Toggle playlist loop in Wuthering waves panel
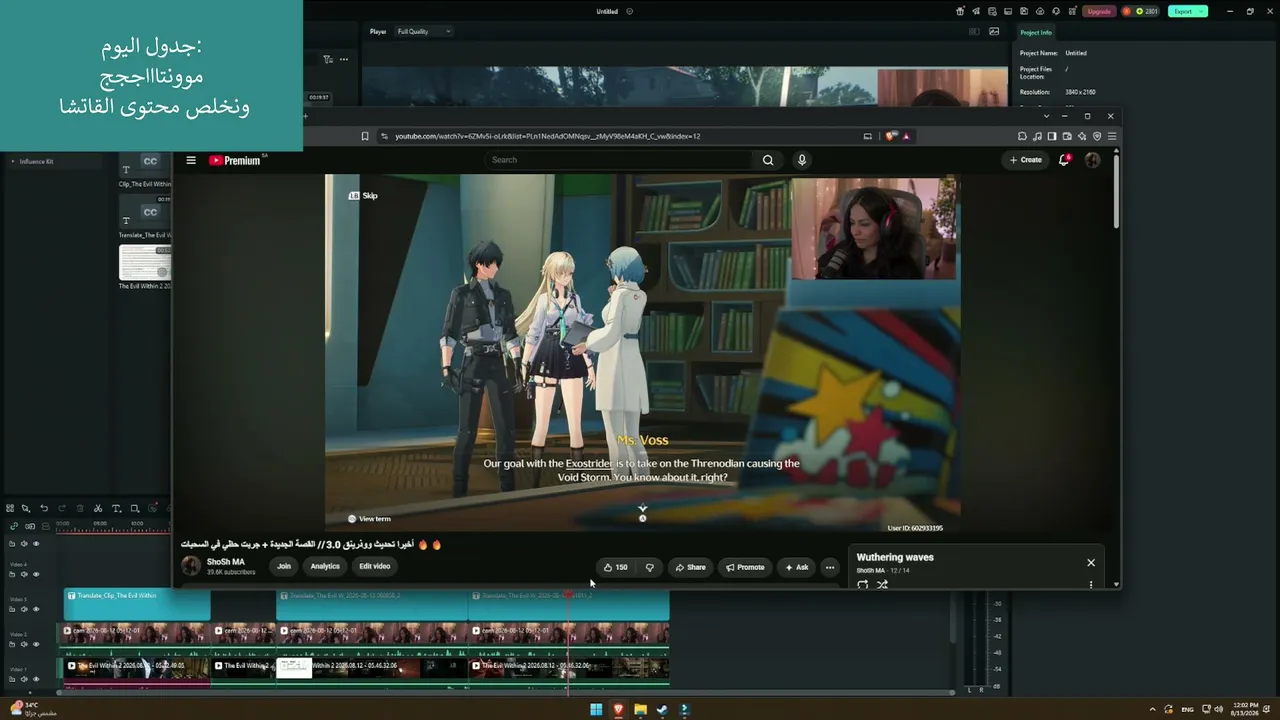The height and width of the screenshot is (720, 1280). point(863,585)
